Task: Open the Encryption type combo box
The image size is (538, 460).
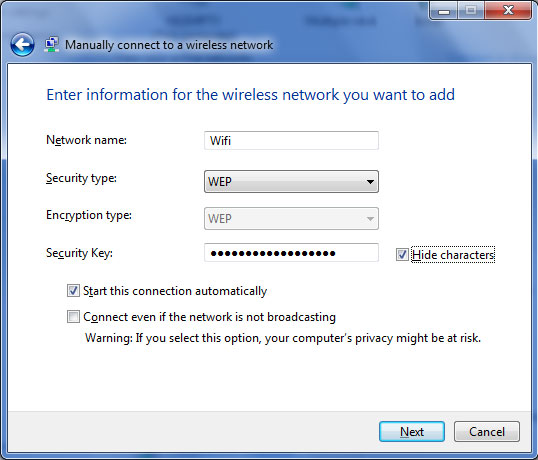Action: (x=291, y=219)
